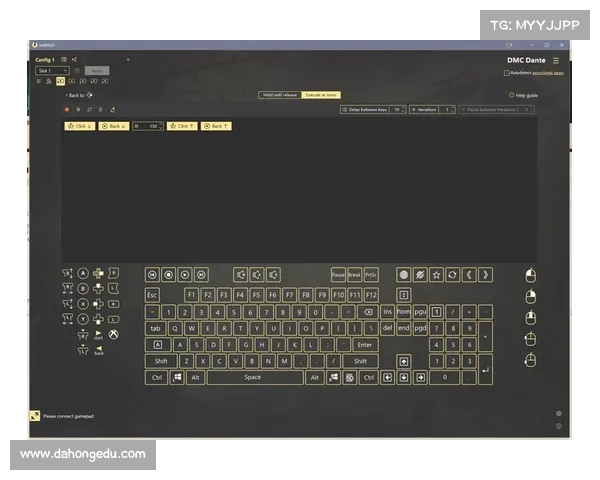Open the Slot 1 dropdown

pos(52,71)
